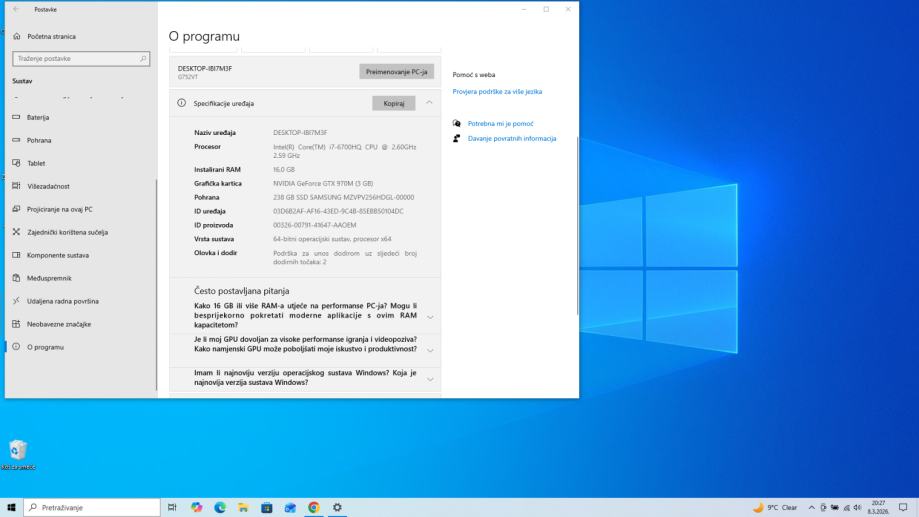Viewport: 919px width, 517px height.
Task: Expand the najnoviju verziju Windows question
Action: tap(430, 379)
